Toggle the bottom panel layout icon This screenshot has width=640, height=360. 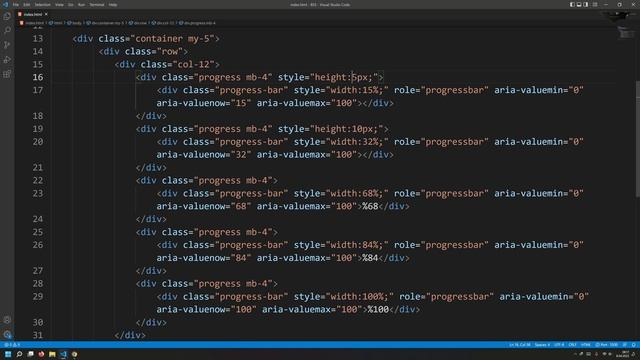point(579,4)
